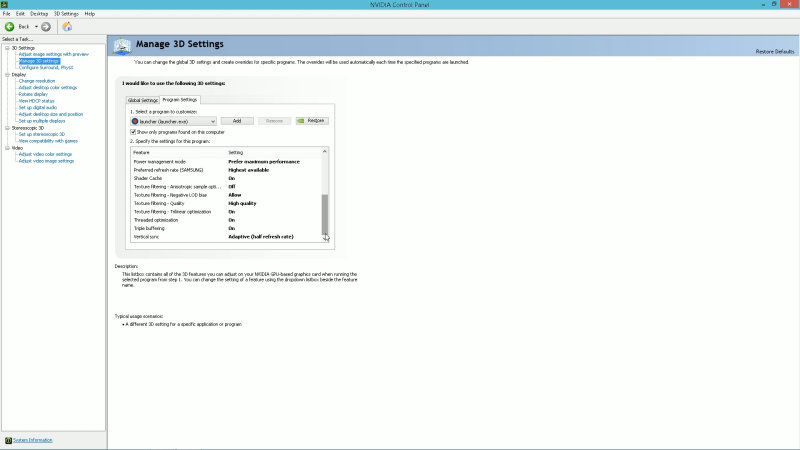Click the Adaptive (half refresh rate) value

(261, 237)
